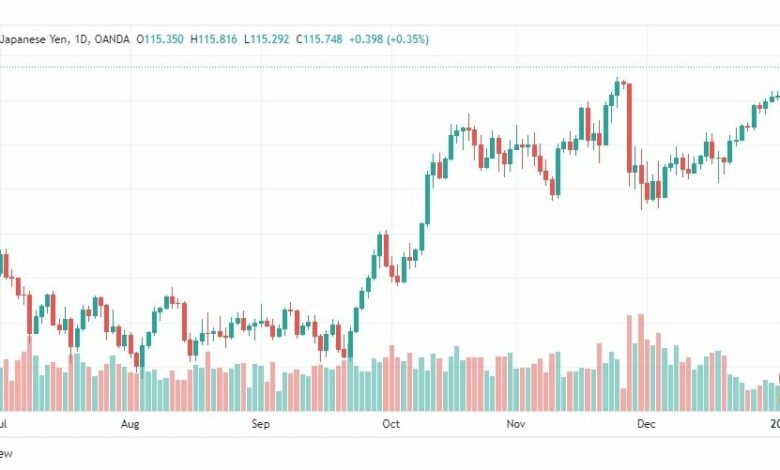Click the Oct label on time axis

coord(391,424)
